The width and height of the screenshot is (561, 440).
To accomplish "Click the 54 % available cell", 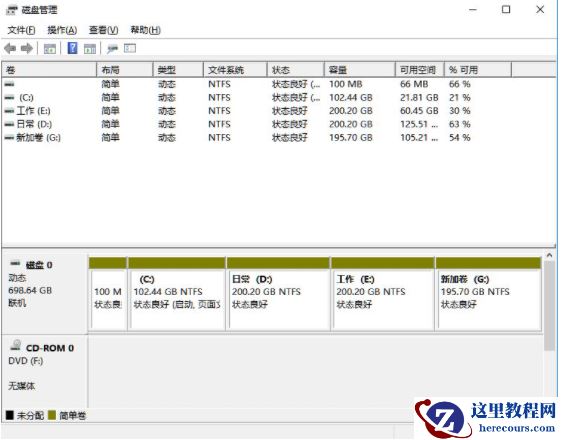I will pos(460,137).
